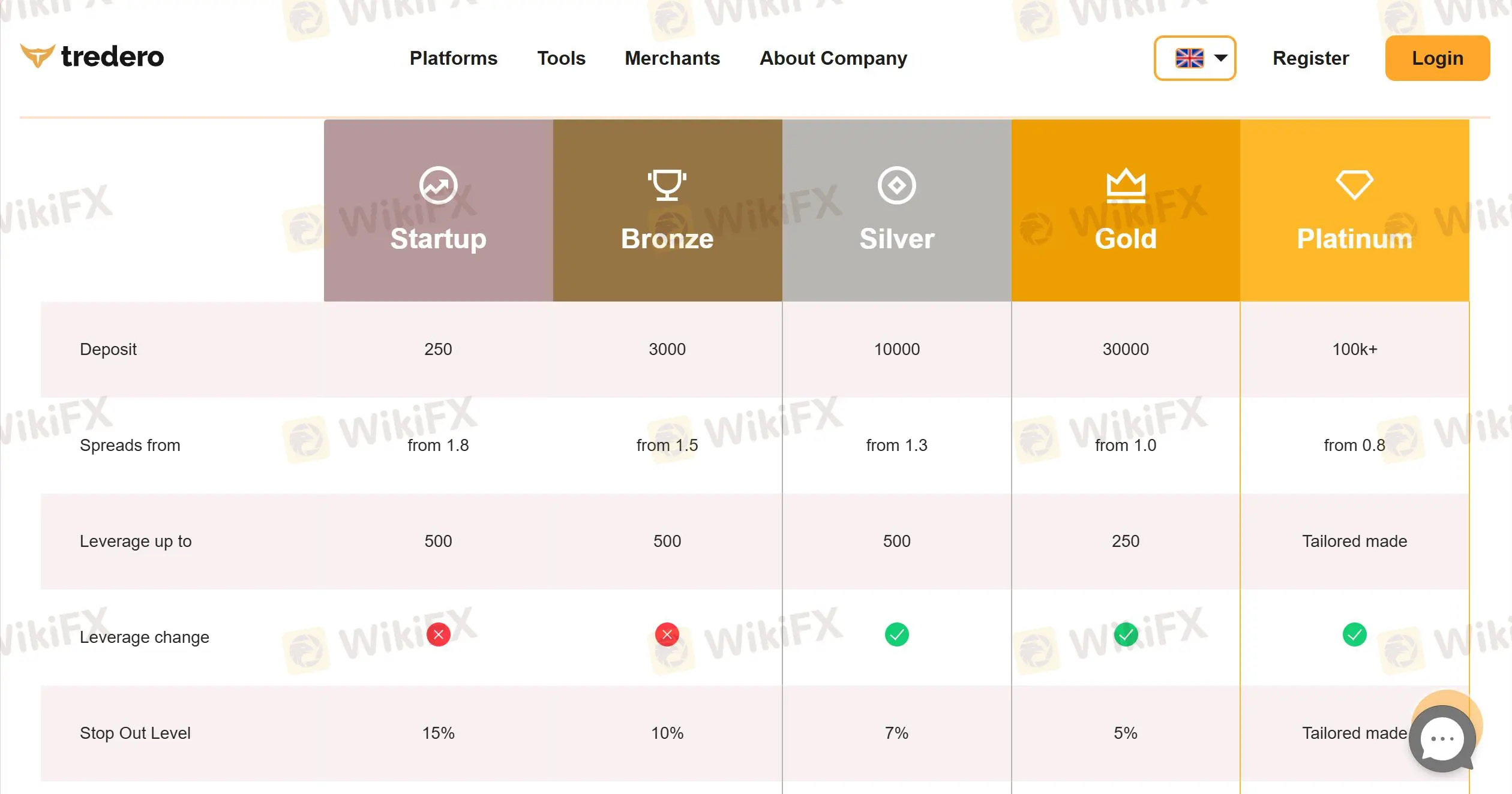The height and width of the screenshot is (794, 1512).
Task: Click the Register link
Action: [1310, 58]
